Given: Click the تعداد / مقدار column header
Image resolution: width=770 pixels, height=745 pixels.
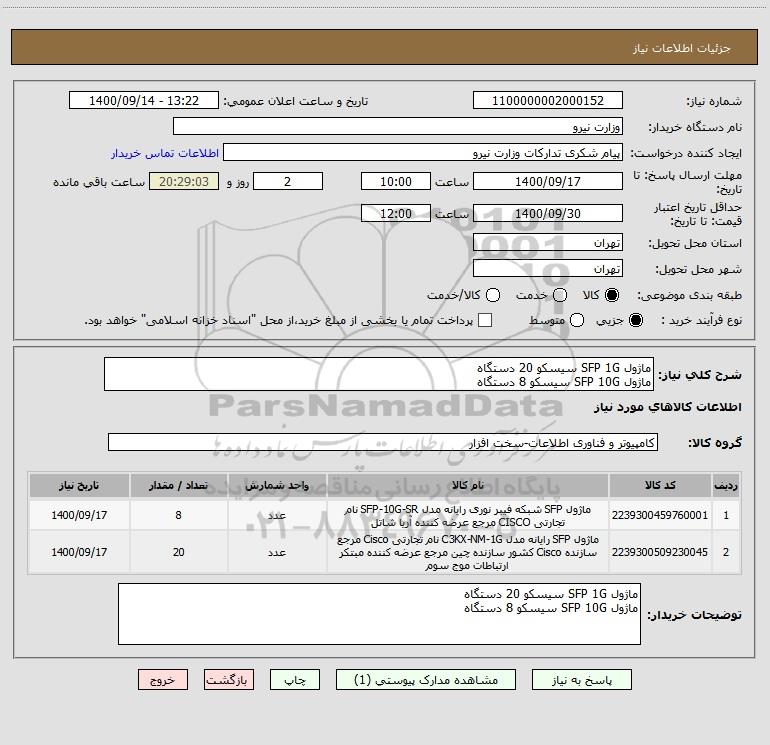Looking at the screenshot, I should tap(178, 485).
